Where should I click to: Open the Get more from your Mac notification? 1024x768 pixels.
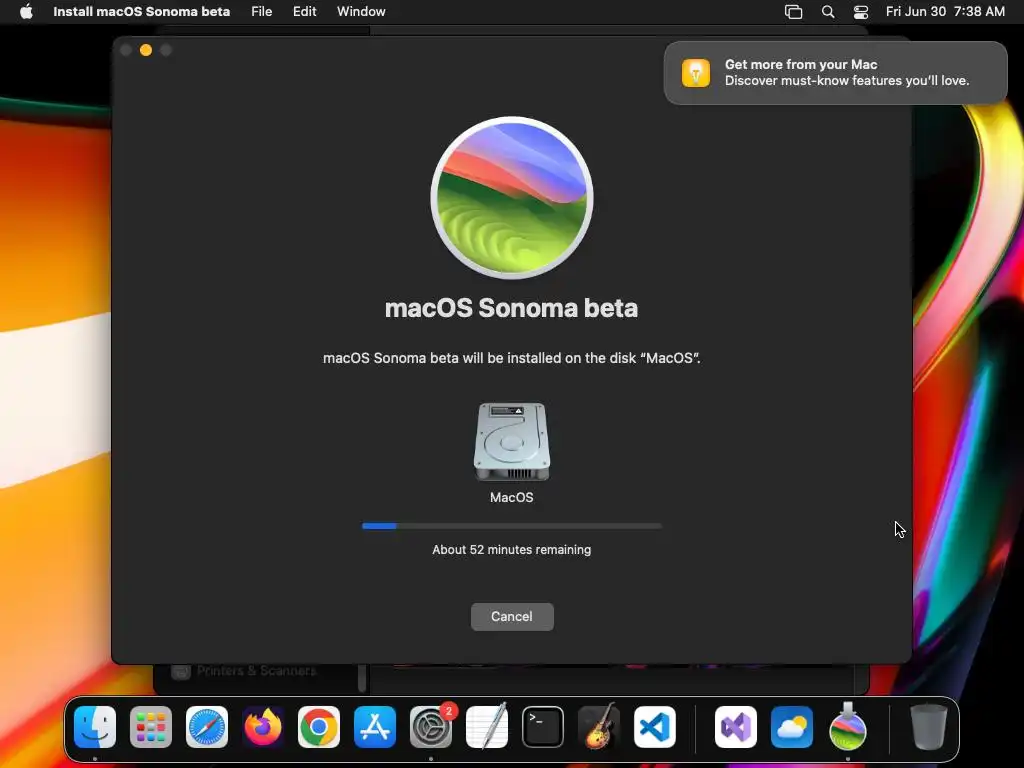(835, 72)
